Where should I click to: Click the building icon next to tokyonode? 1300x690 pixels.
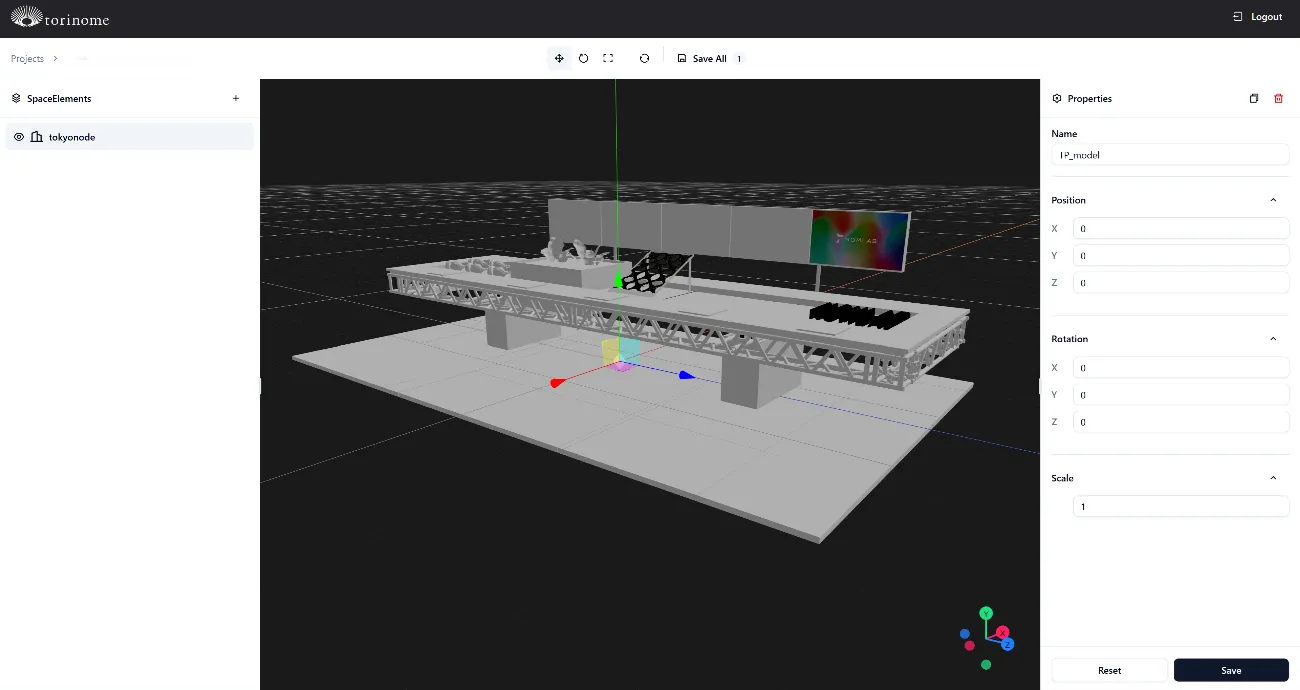point(37,136)
